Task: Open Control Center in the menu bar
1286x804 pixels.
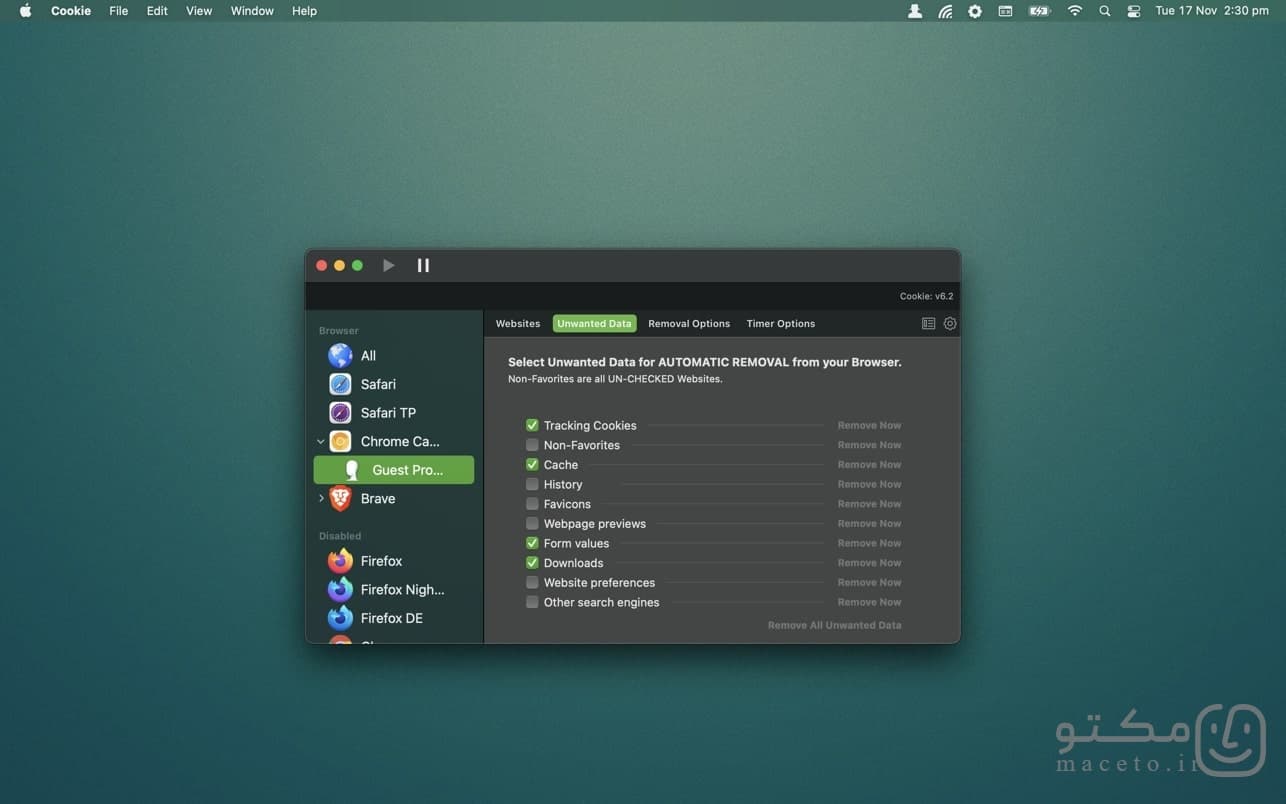Action: [1133, 11]
